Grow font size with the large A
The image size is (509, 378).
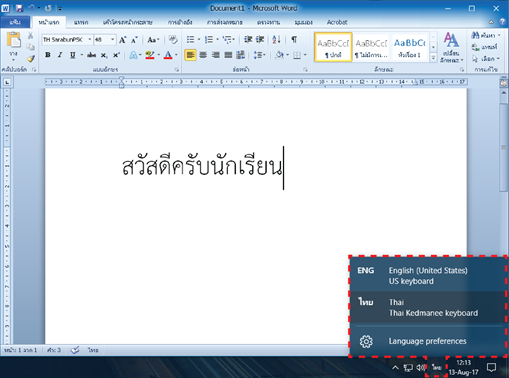pos(122,40)
